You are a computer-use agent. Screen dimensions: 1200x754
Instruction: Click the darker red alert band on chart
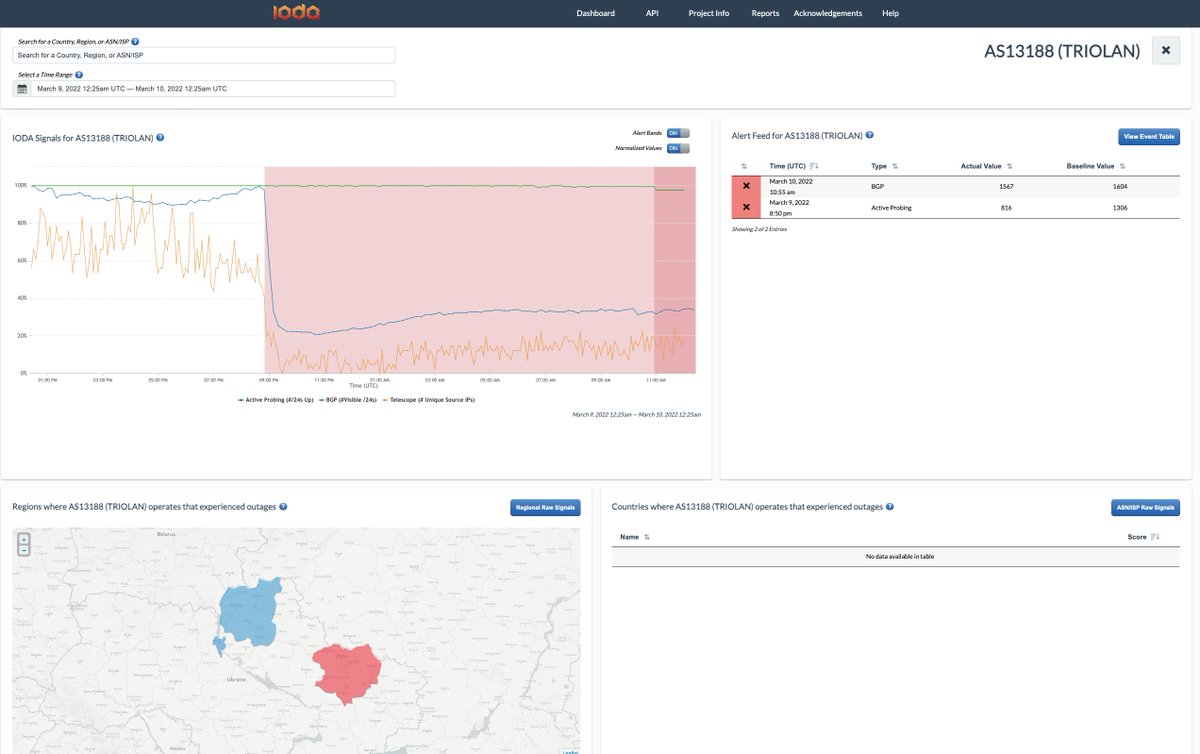(673, 270)
